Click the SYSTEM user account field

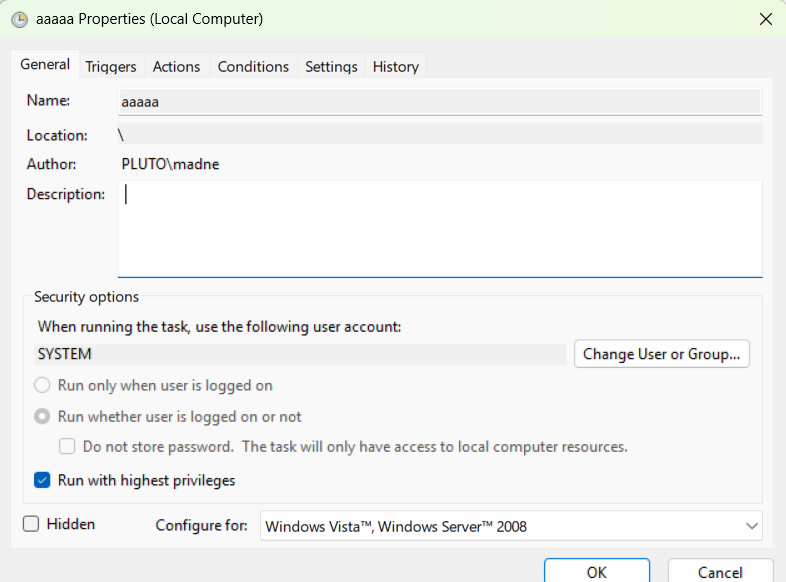tap(300, 354)
